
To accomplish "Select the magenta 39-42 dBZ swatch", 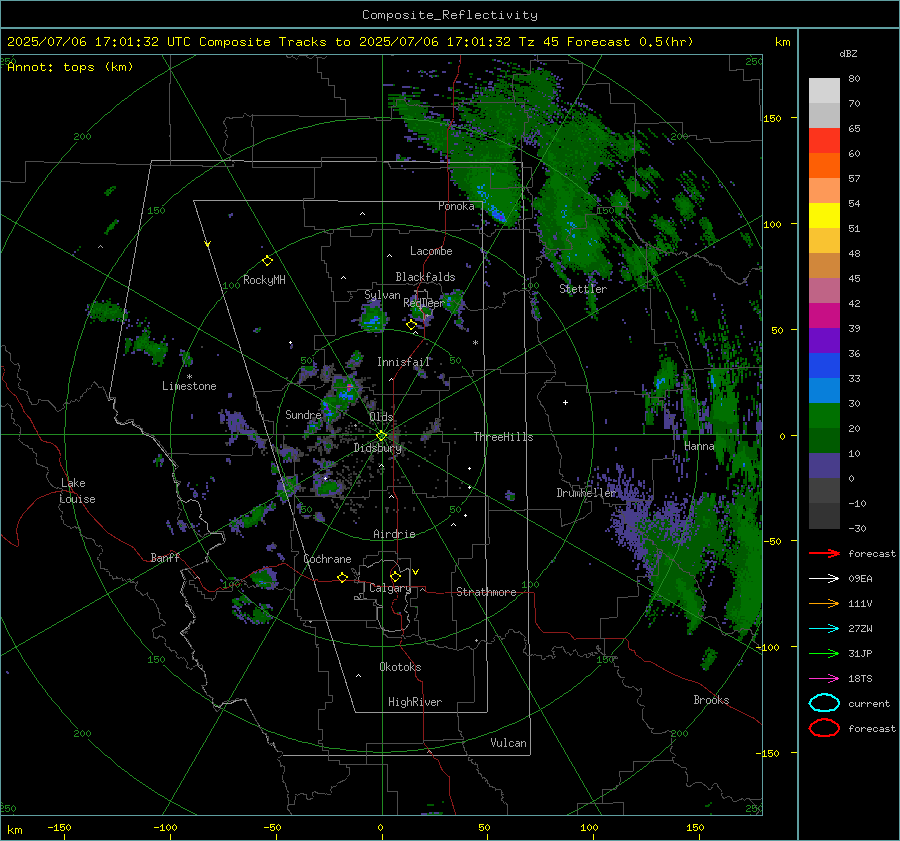I will pyautogui.click(x=824, y=316).
